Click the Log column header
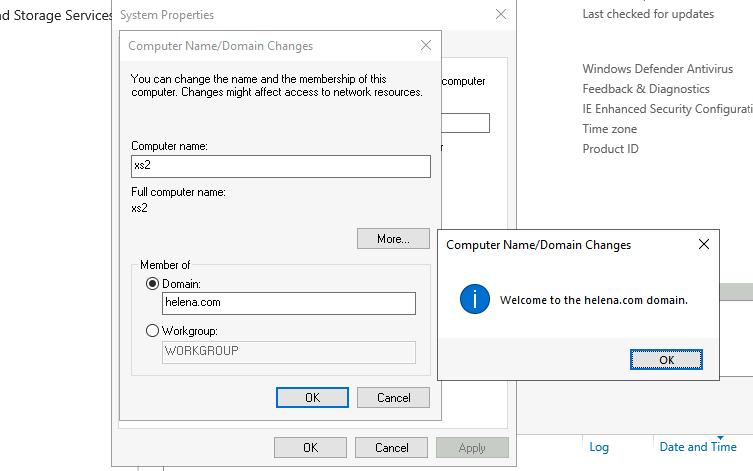Viewport: 753px width, 471px height. click(x=599, y=447)
